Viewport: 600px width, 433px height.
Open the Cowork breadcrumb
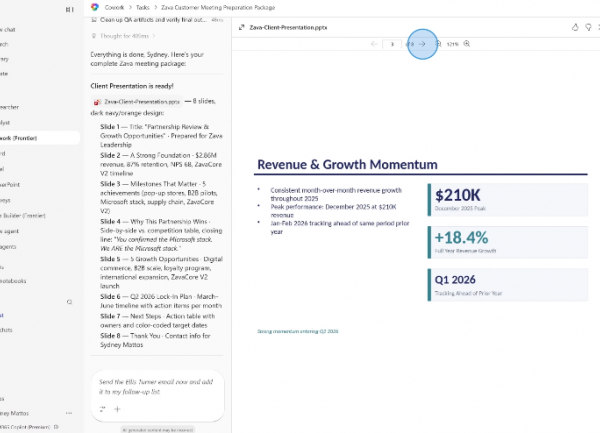(x=114, y=7)
